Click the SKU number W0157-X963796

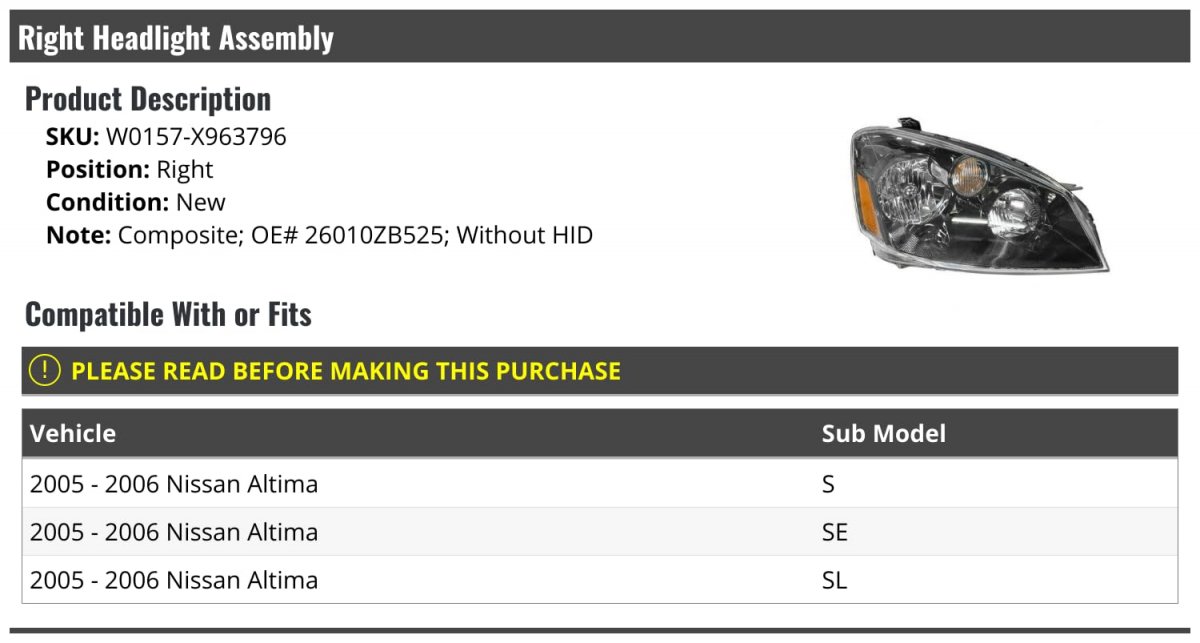click(x=196, y=137)
